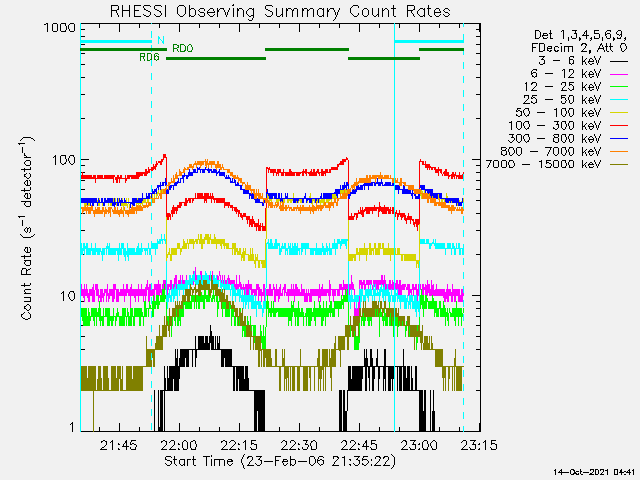This screenshot has width=640, height=480.
Task: Click the '14-Oct-2021 04:41' timestamp
Action: tap(594, 472)
